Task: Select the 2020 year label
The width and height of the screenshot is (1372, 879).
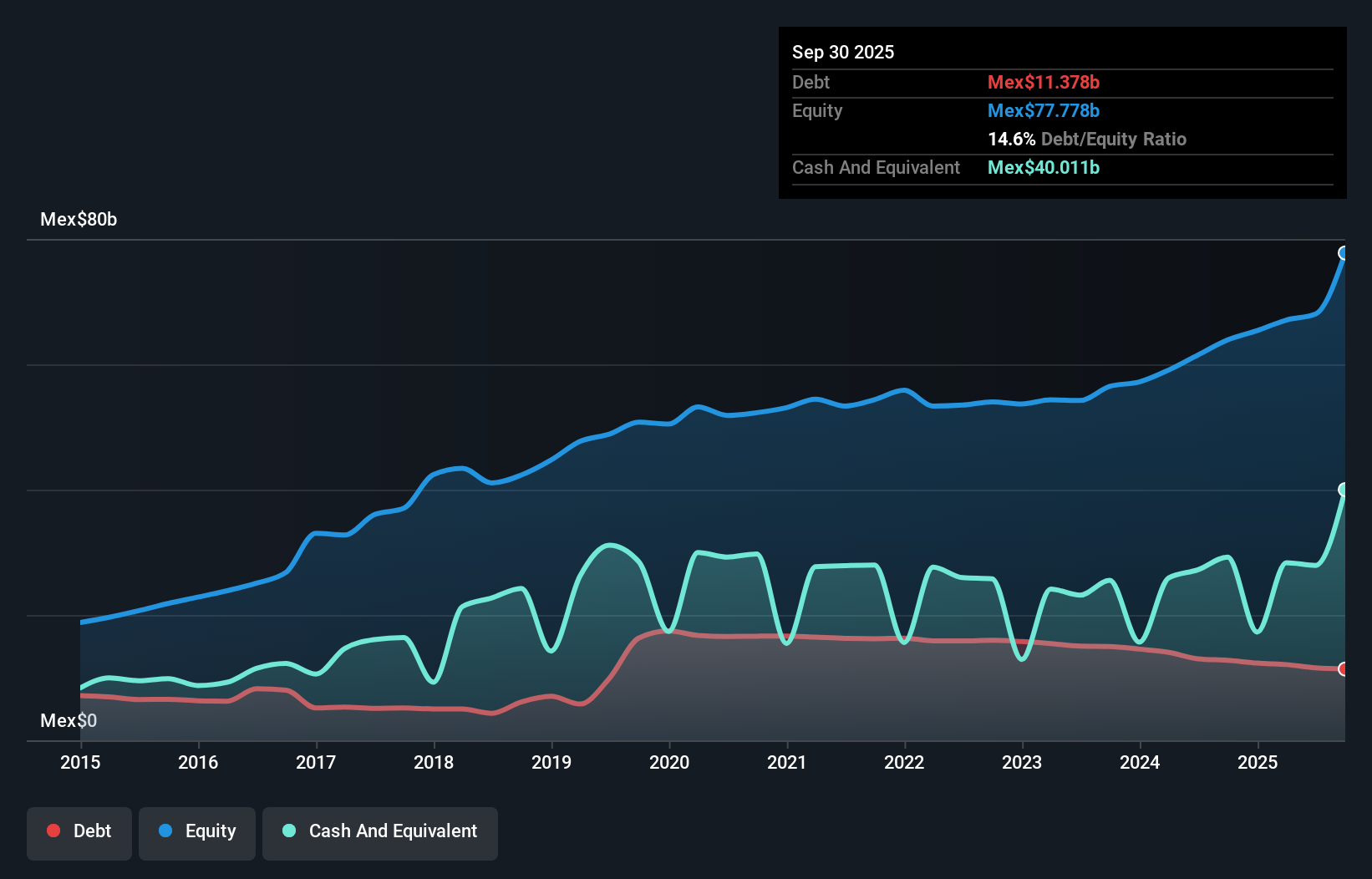Action: pos(669,763)
